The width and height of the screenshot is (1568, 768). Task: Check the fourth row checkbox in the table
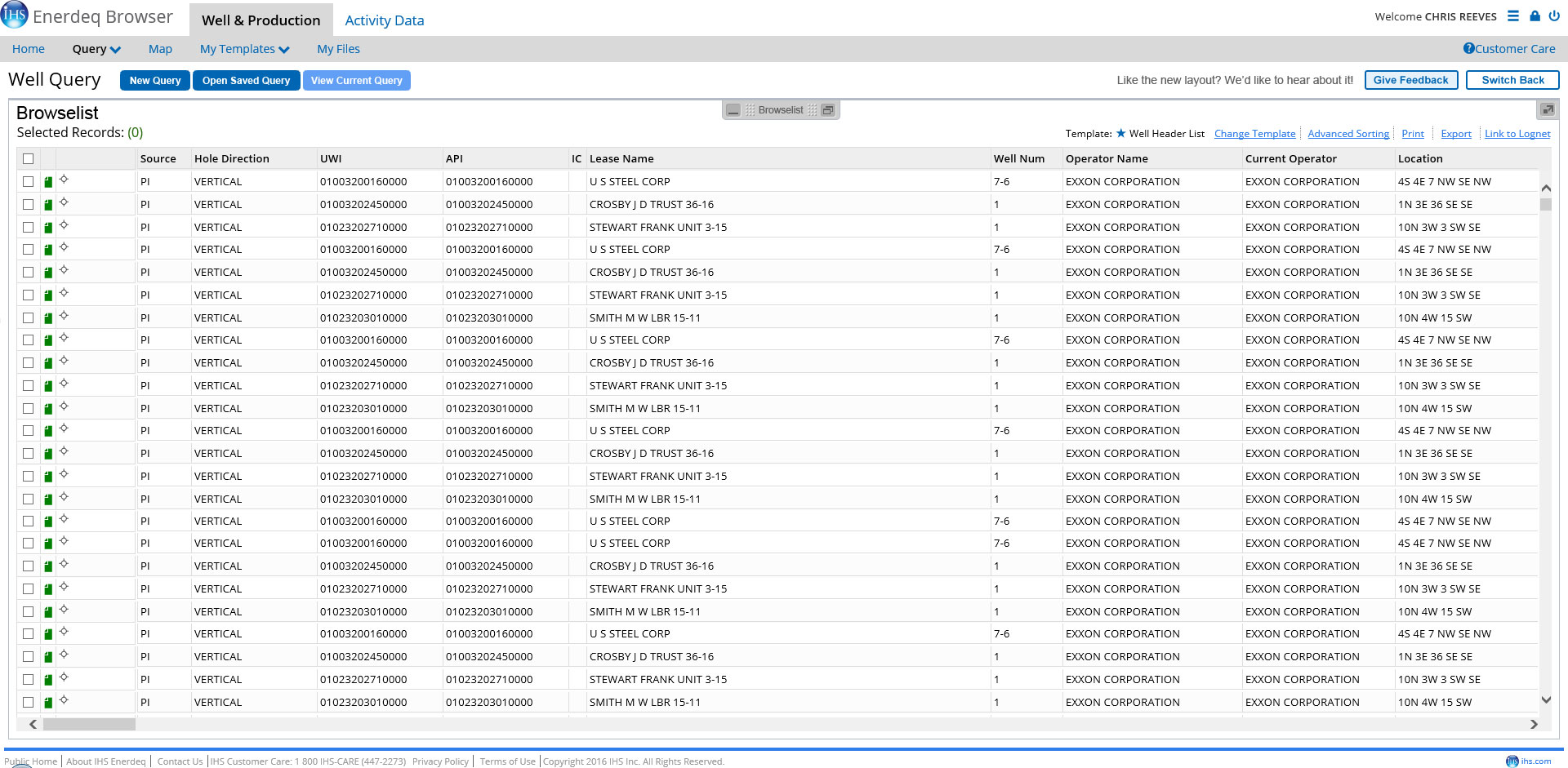click(x=29, y=250)
